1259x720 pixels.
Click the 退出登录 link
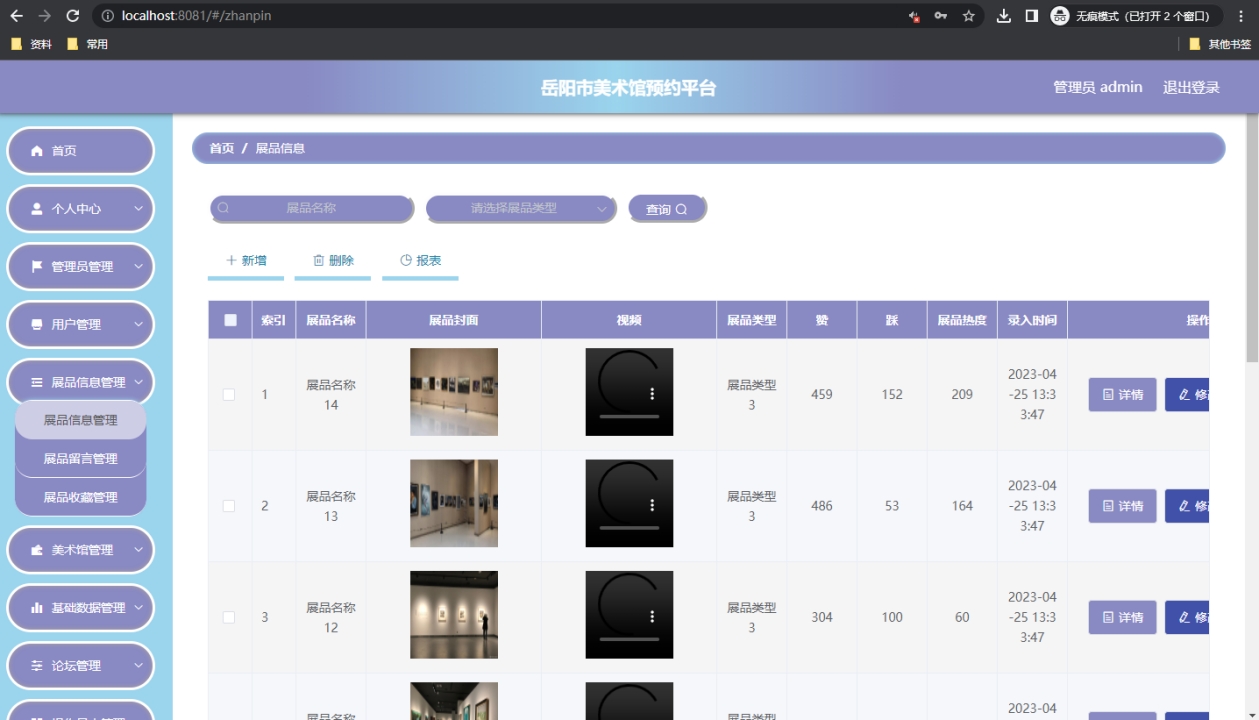1191,87
